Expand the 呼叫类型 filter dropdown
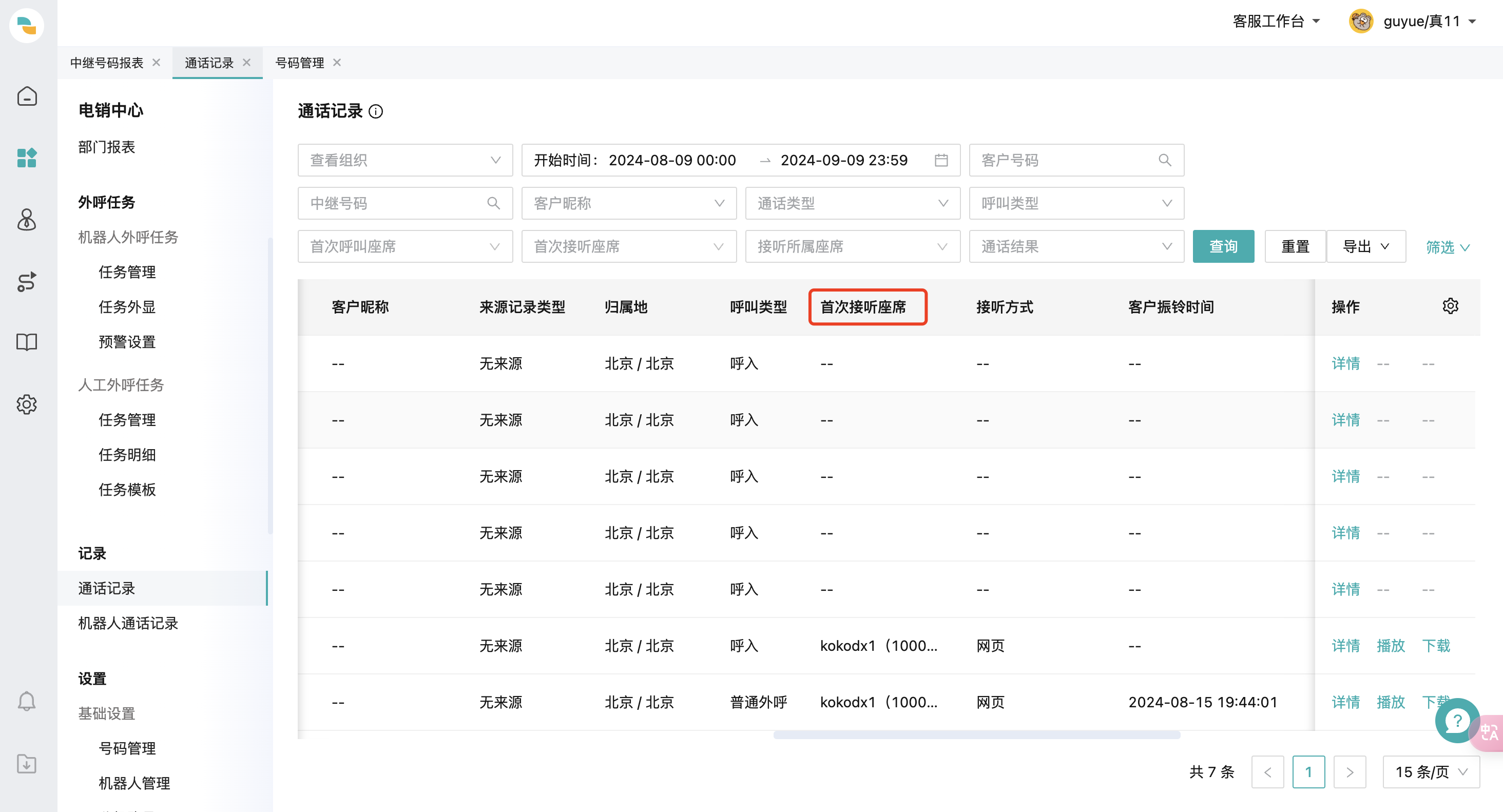1503x812 pixels. click(1076, 204)
